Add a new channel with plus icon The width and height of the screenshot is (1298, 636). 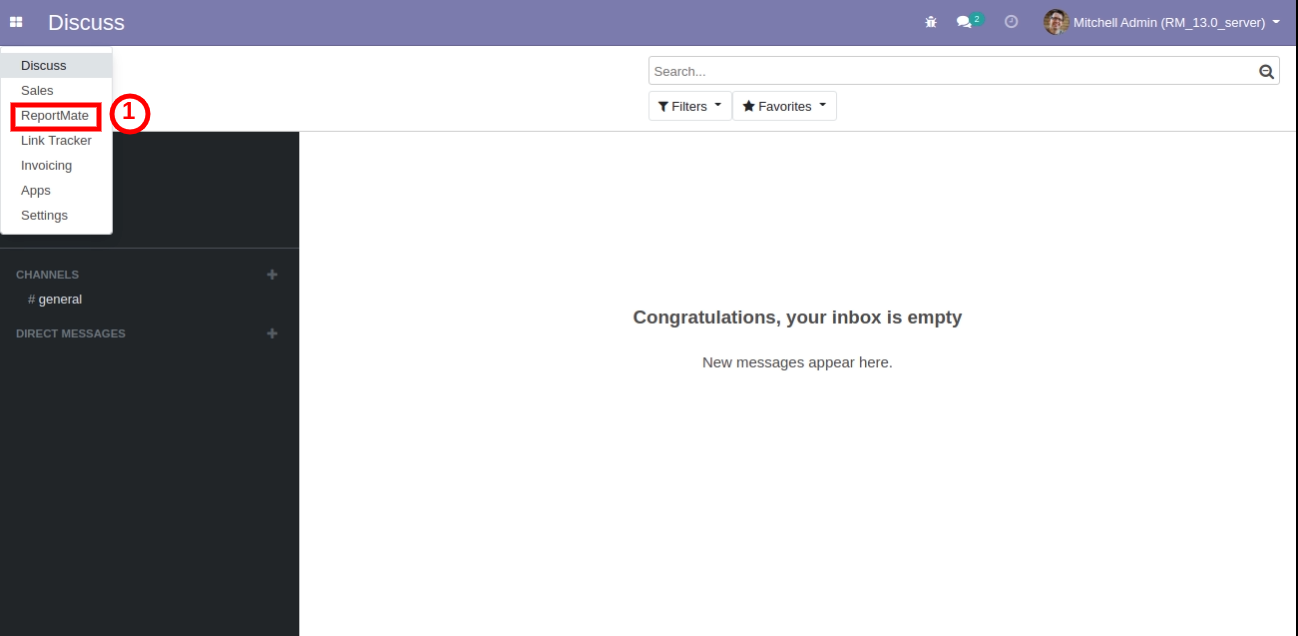point(272,274)
